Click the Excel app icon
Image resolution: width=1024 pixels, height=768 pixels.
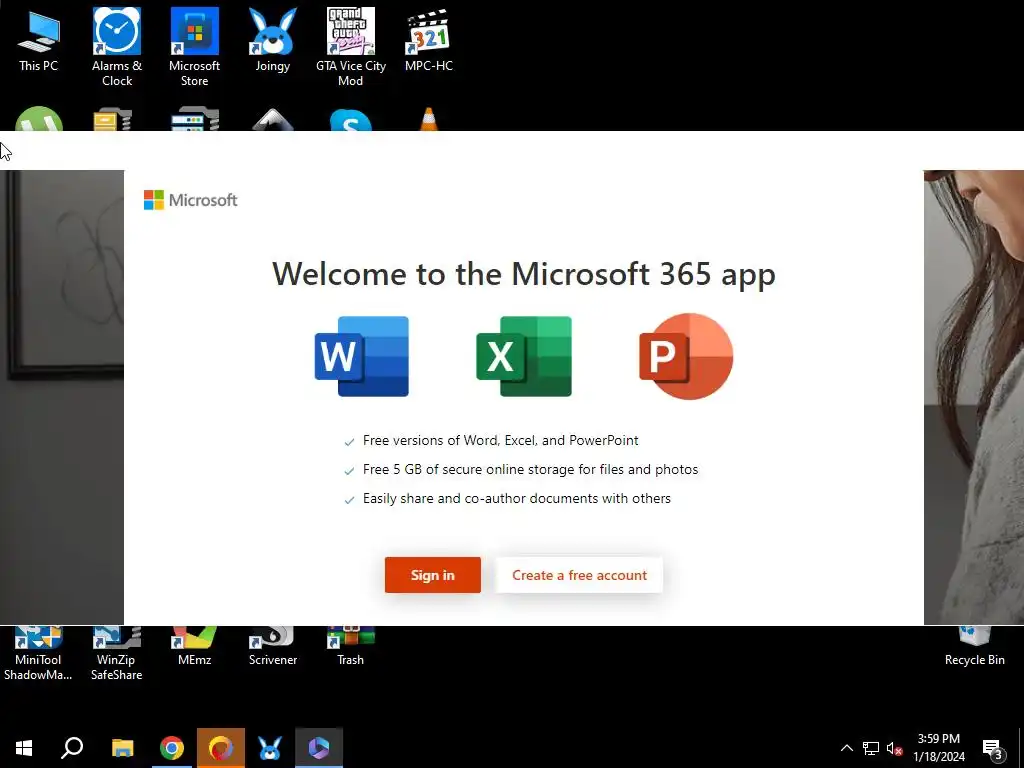pos(524,357)
